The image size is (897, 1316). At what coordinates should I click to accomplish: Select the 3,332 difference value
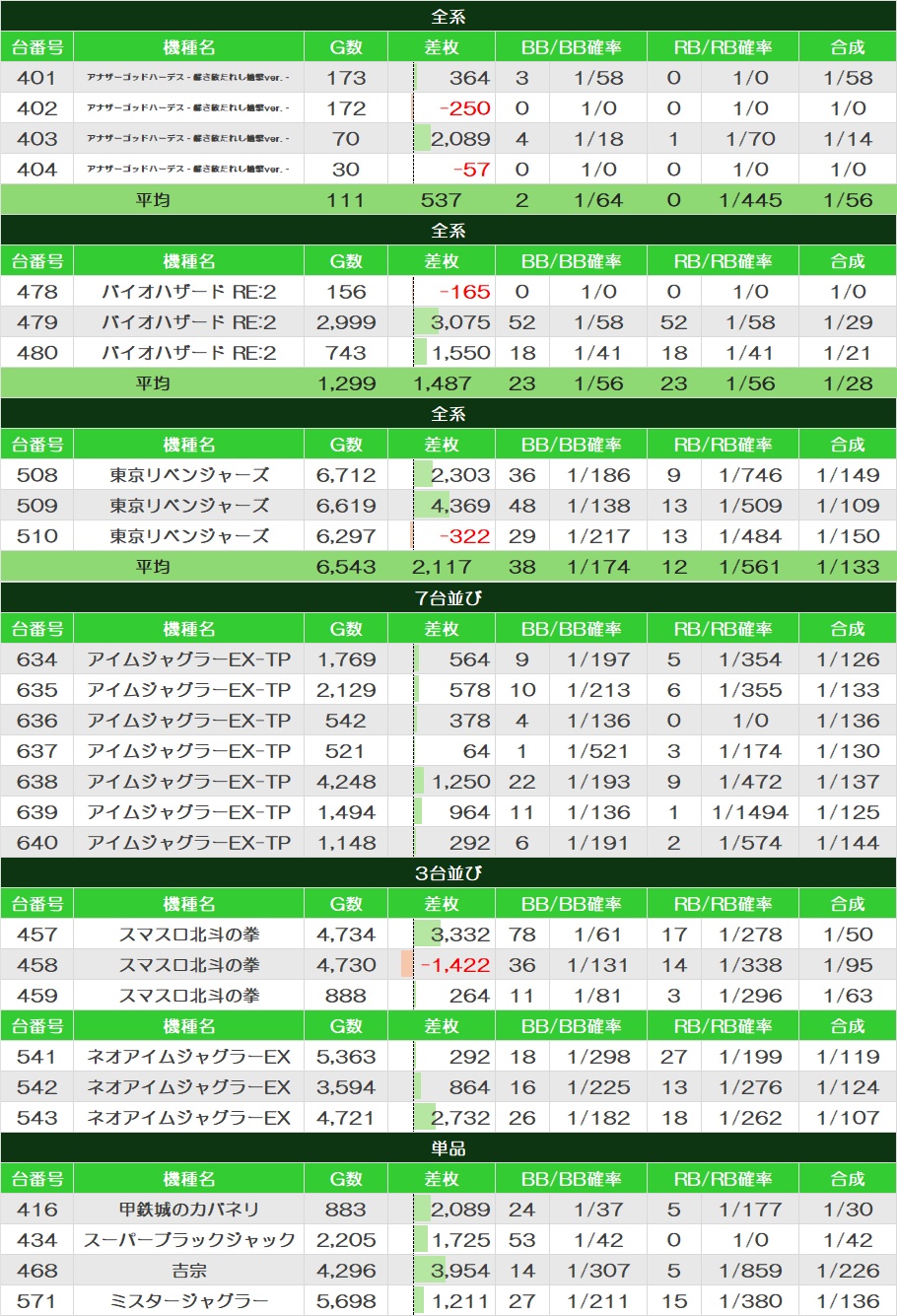point(460,935)
